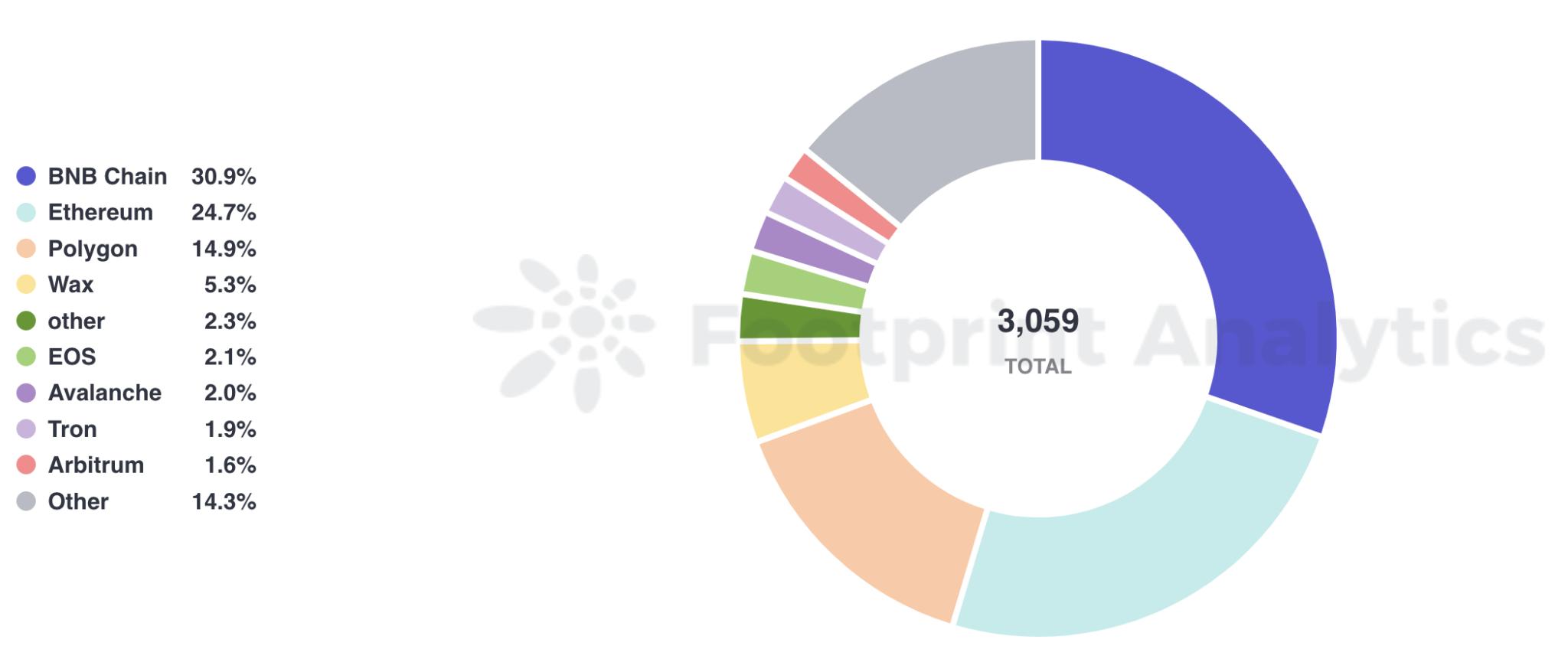Select the dark green other legend label
1568x649 pixels.
pos(76,321)
